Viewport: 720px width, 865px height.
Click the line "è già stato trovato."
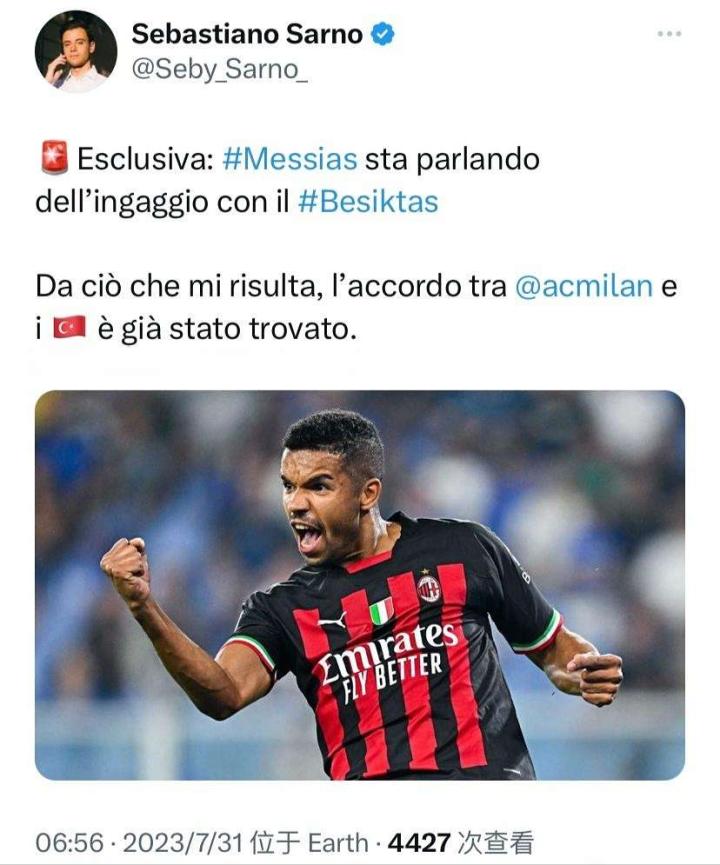(x=227, y=329)
